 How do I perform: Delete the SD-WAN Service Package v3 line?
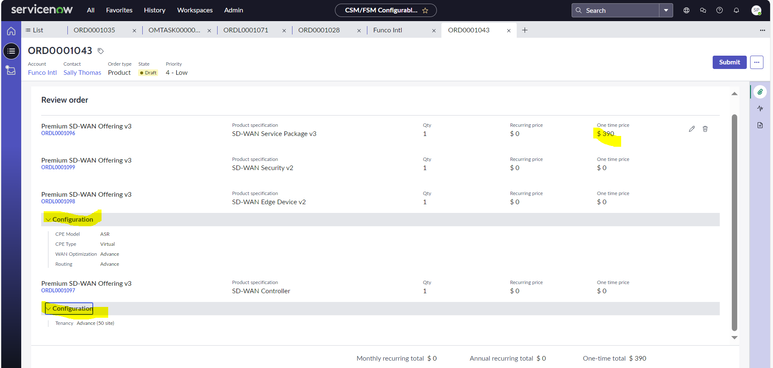tap(705, 129)
